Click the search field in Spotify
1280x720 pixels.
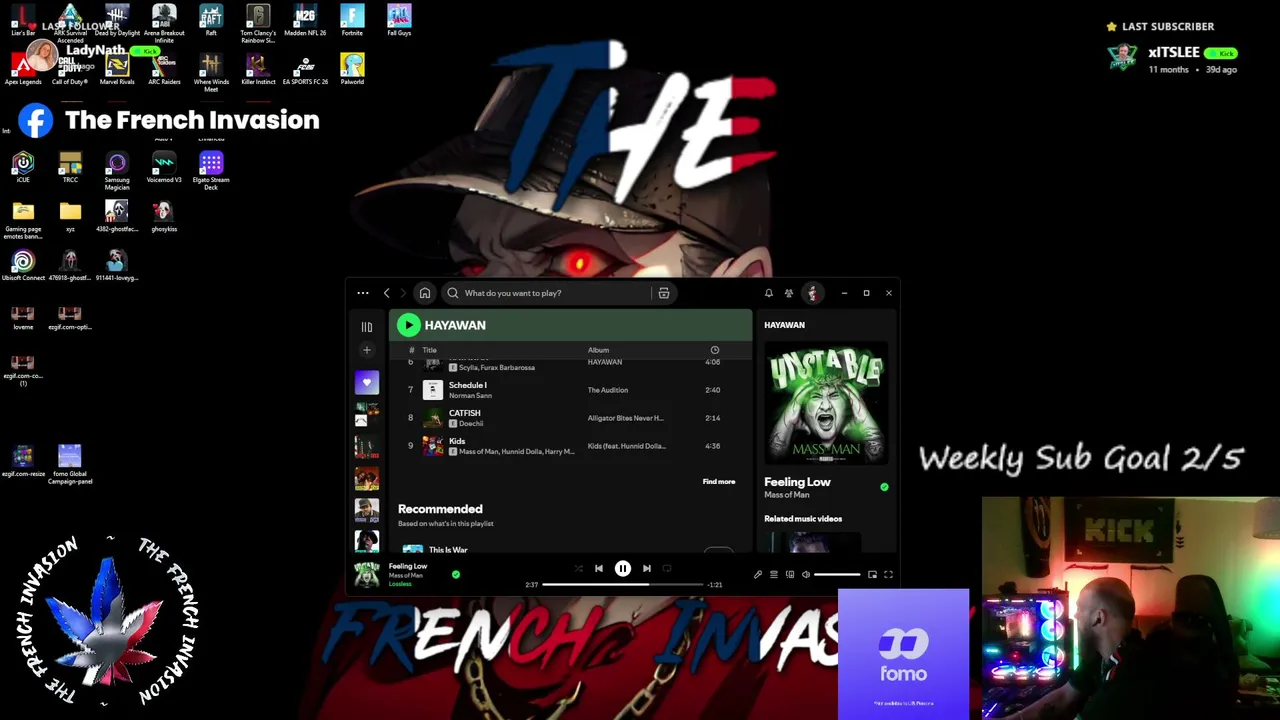coord(545,293)
